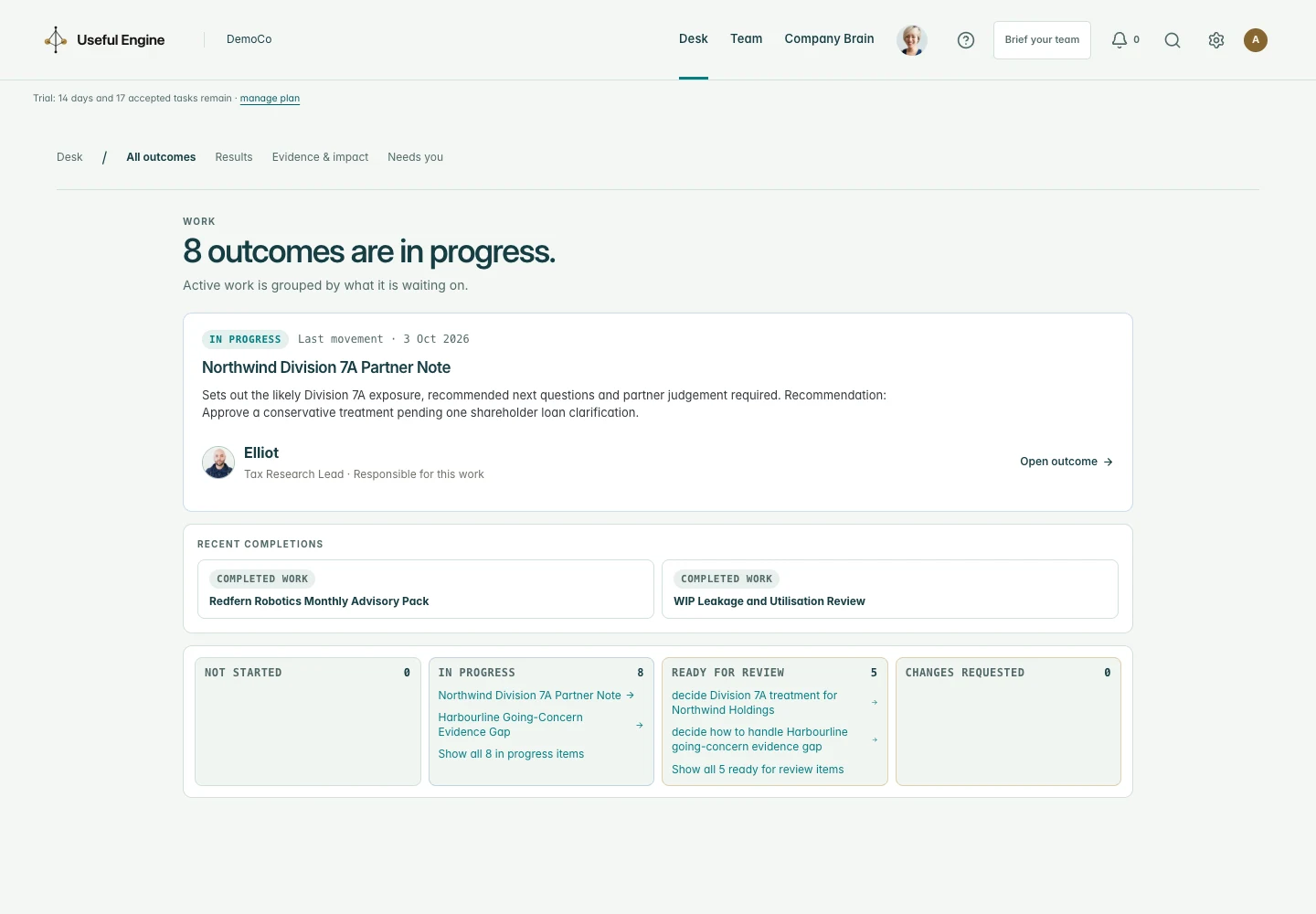The height and width of the screenshot is (914, 1316).
Task: Switch to the Team tab
Action: click(x=746, y=39)
